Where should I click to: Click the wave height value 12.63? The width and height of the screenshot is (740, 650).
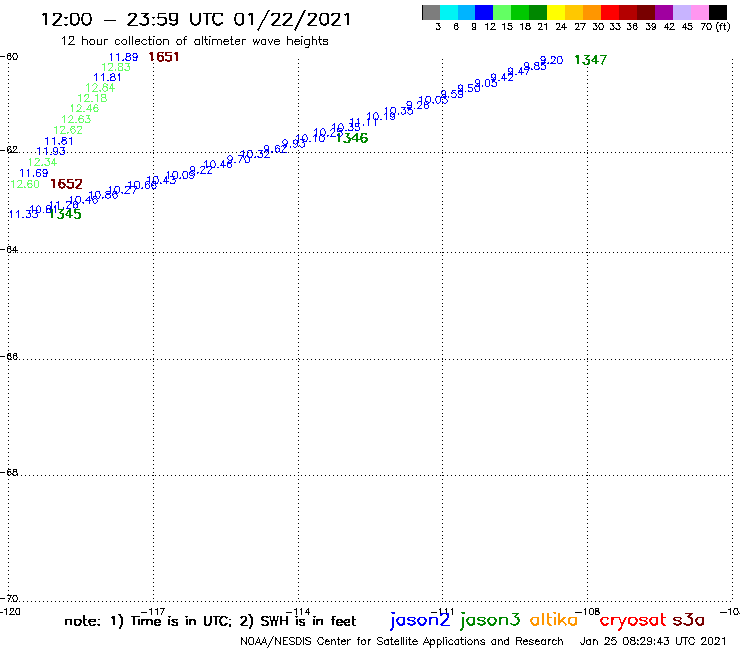pyautogui.click(x=76, y=119)
